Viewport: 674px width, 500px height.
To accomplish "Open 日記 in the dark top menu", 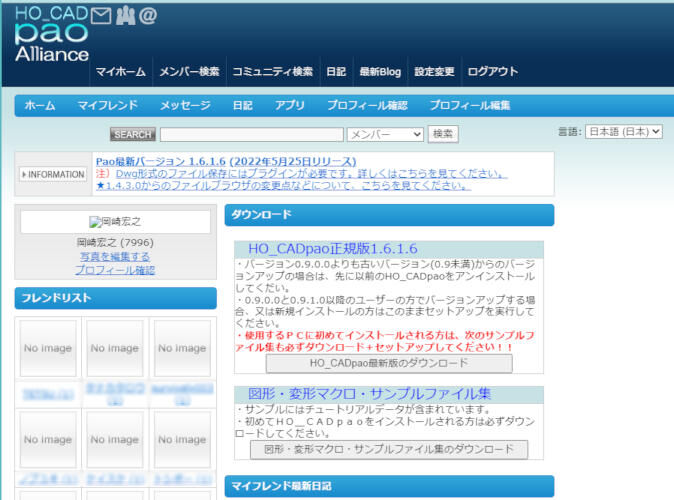I will click(x=336, y=71).
